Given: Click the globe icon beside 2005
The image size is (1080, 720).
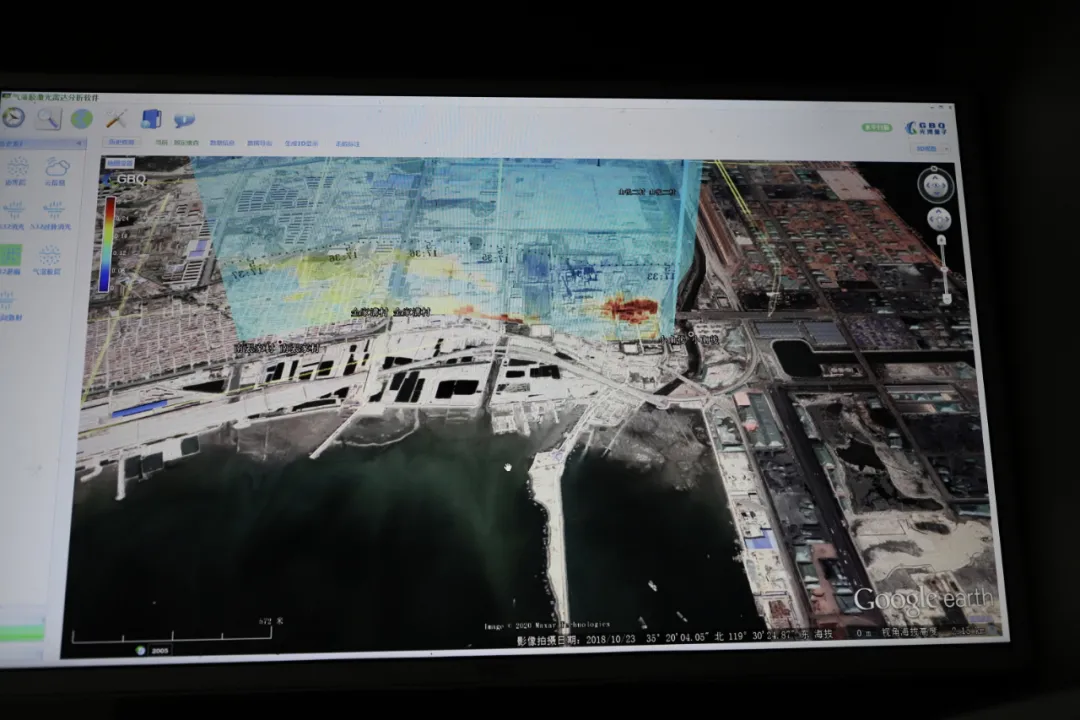Looking at the screenshot, I should pyautogui.click(x=141, y=650).
